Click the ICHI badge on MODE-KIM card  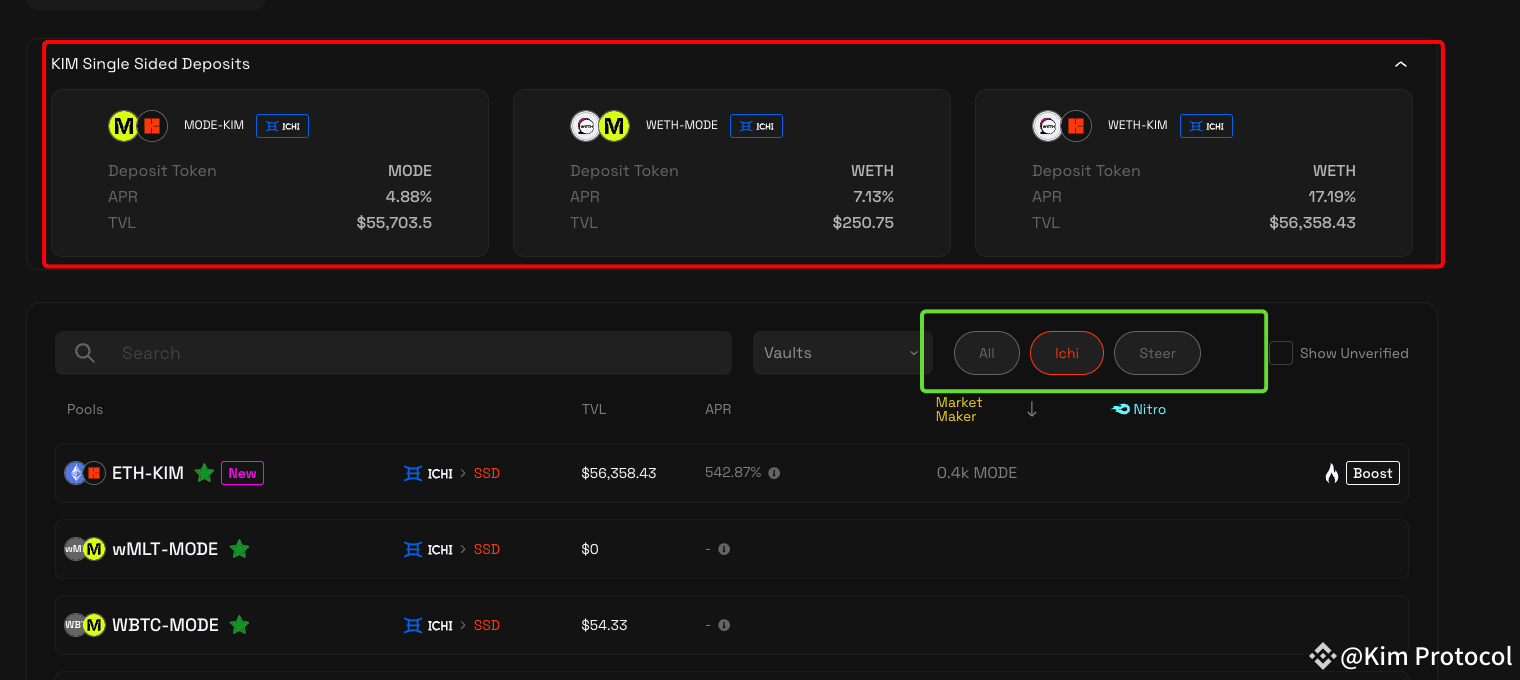pyautogui.click(x=282, y=126)
